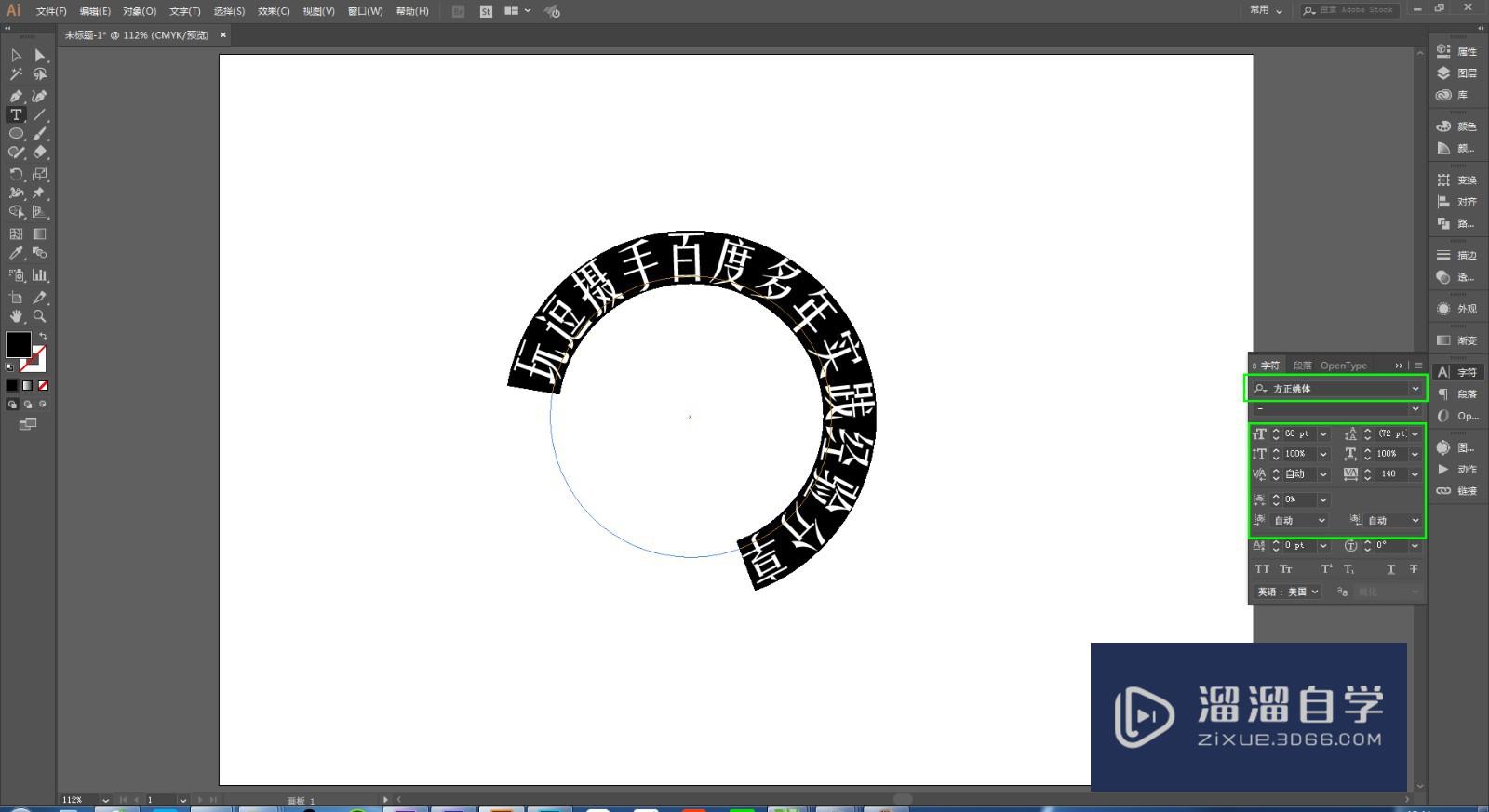
Task: Open the 颜色 color panel
Action: pyautogui.click(x=1456, y=126)
